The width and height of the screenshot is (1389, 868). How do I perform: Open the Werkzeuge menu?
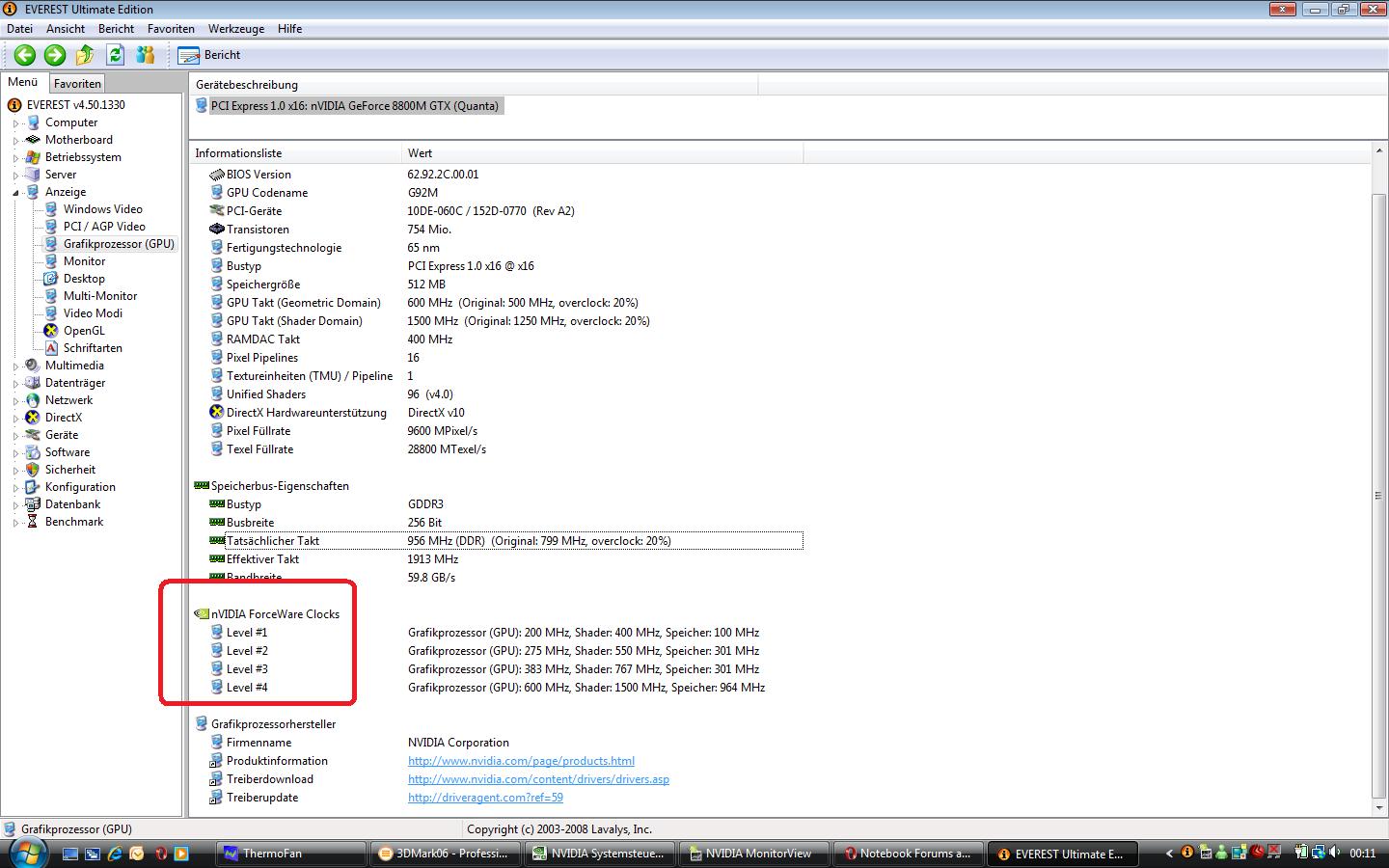click(236, 29)
